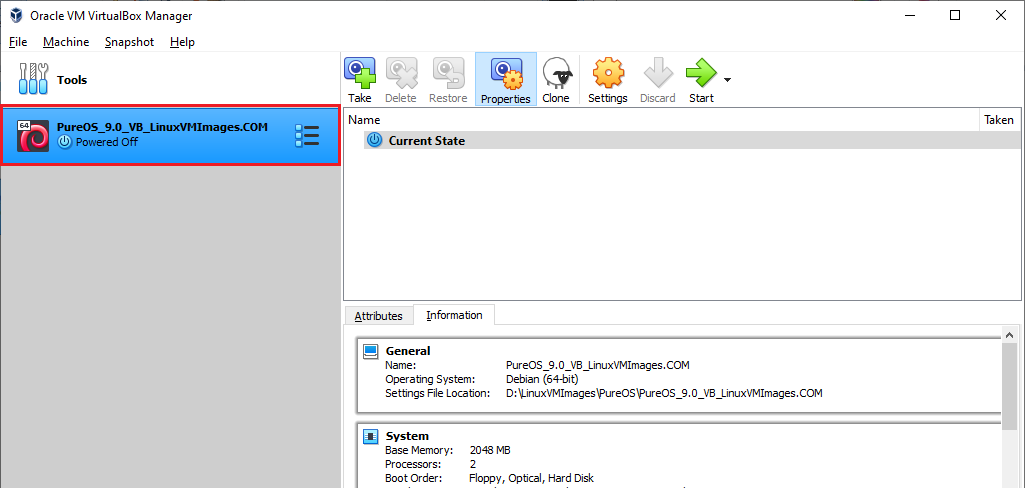1026x488 pixels.
Task: Click the PureOS 64-bit Debian logo
Action: pyautogui.click(x=33, y=135)
